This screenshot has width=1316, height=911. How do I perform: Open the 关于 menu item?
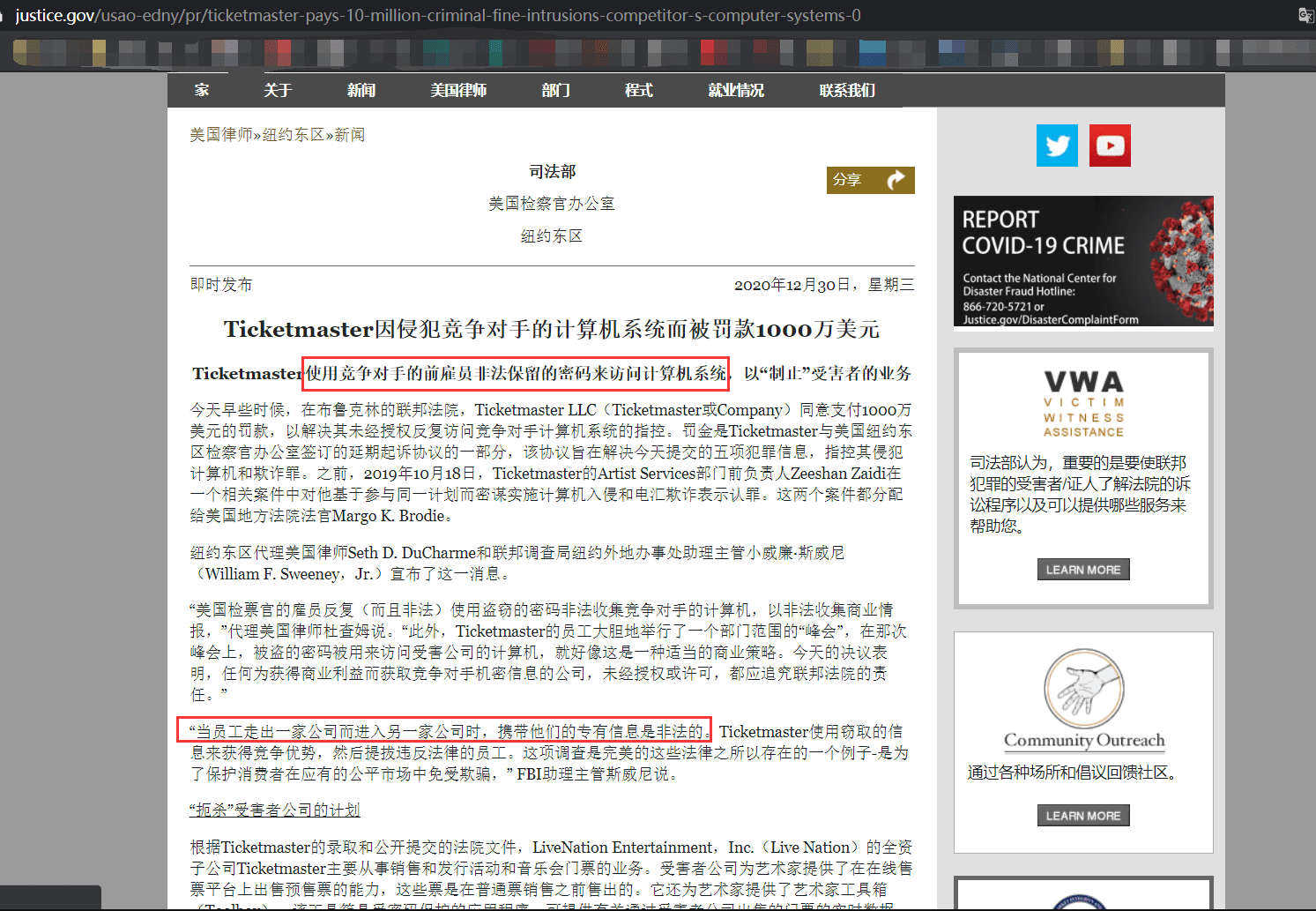point(278,90)
